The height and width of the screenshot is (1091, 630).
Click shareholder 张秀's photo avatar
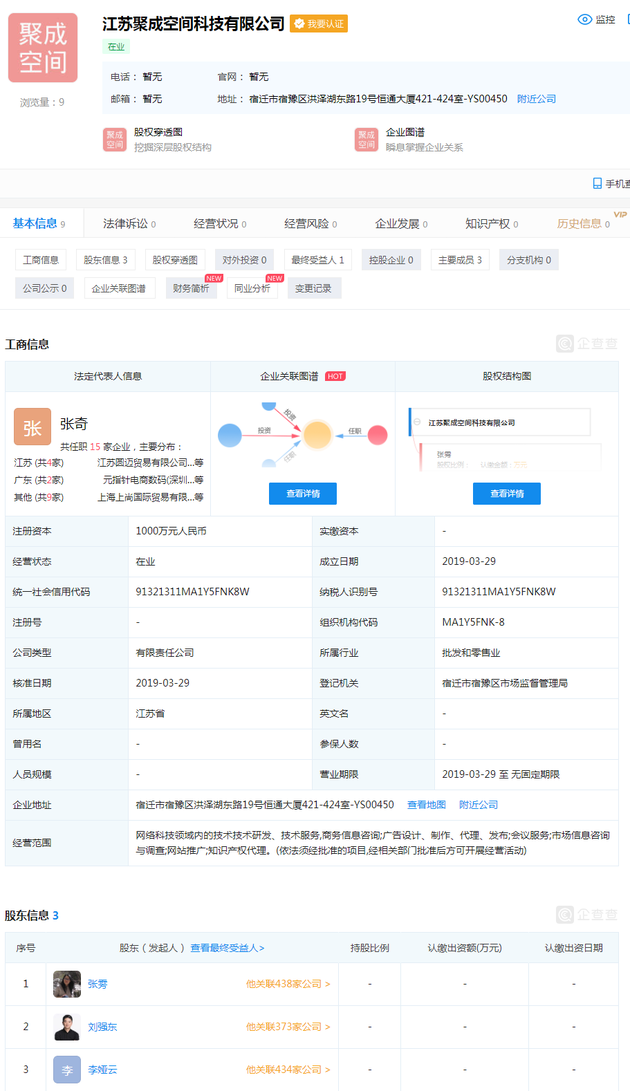coord(67,984)
